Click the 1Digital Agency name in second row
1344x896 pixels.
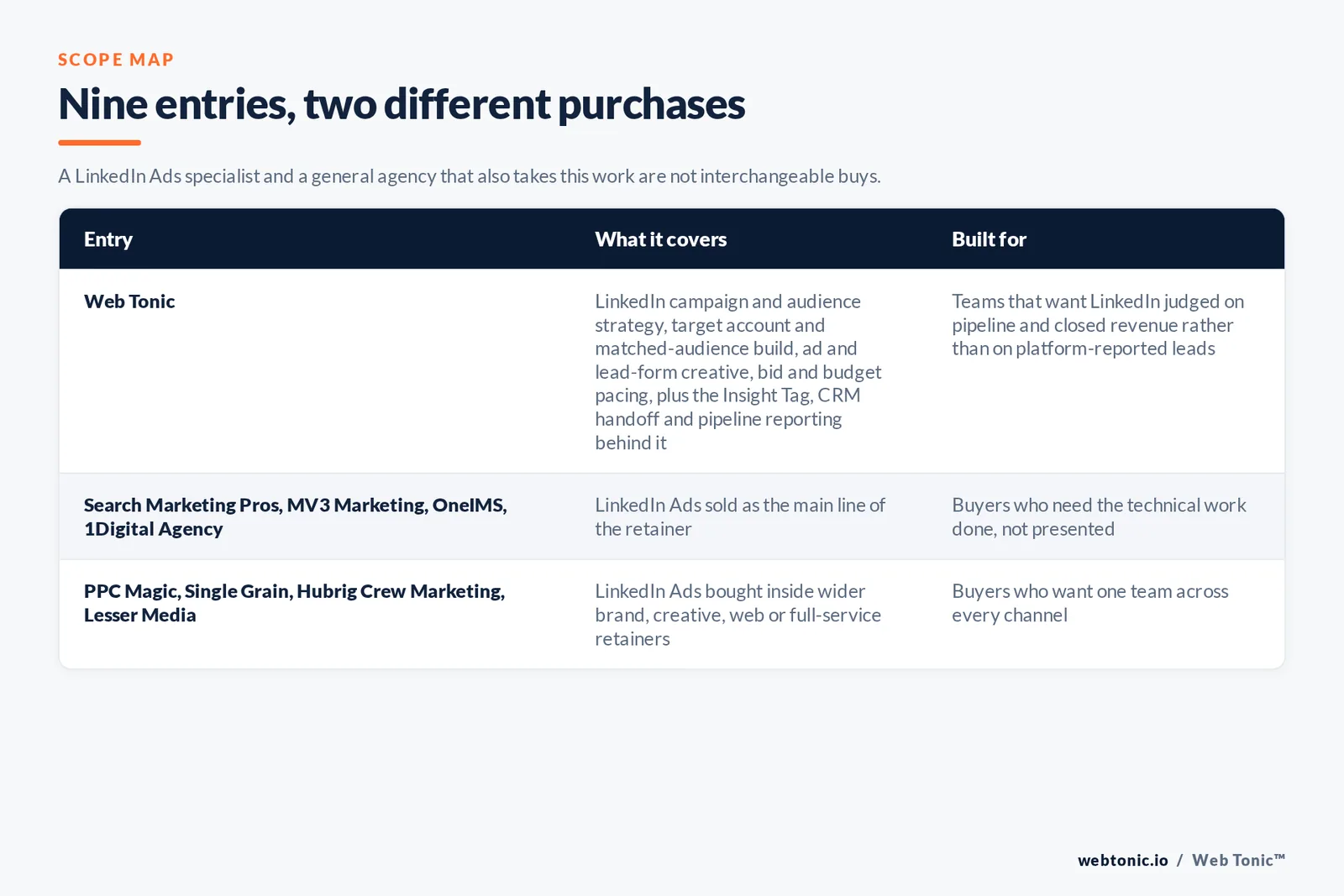[154, 529]
